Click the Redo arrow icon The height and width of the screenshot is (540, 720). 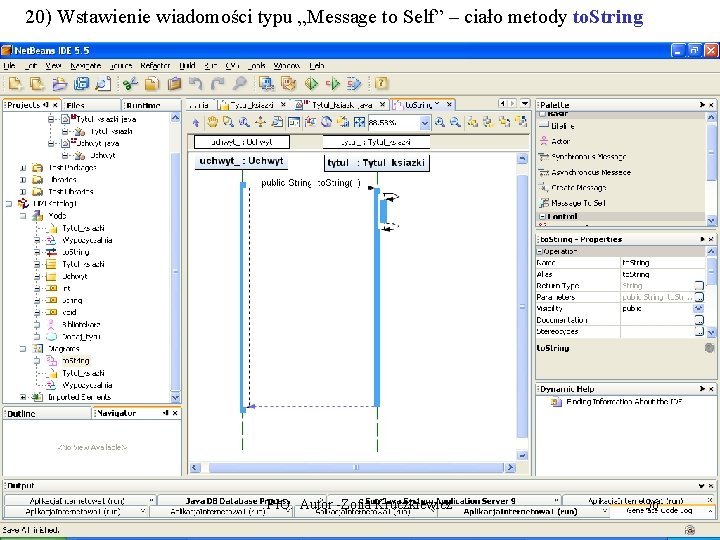218,84
